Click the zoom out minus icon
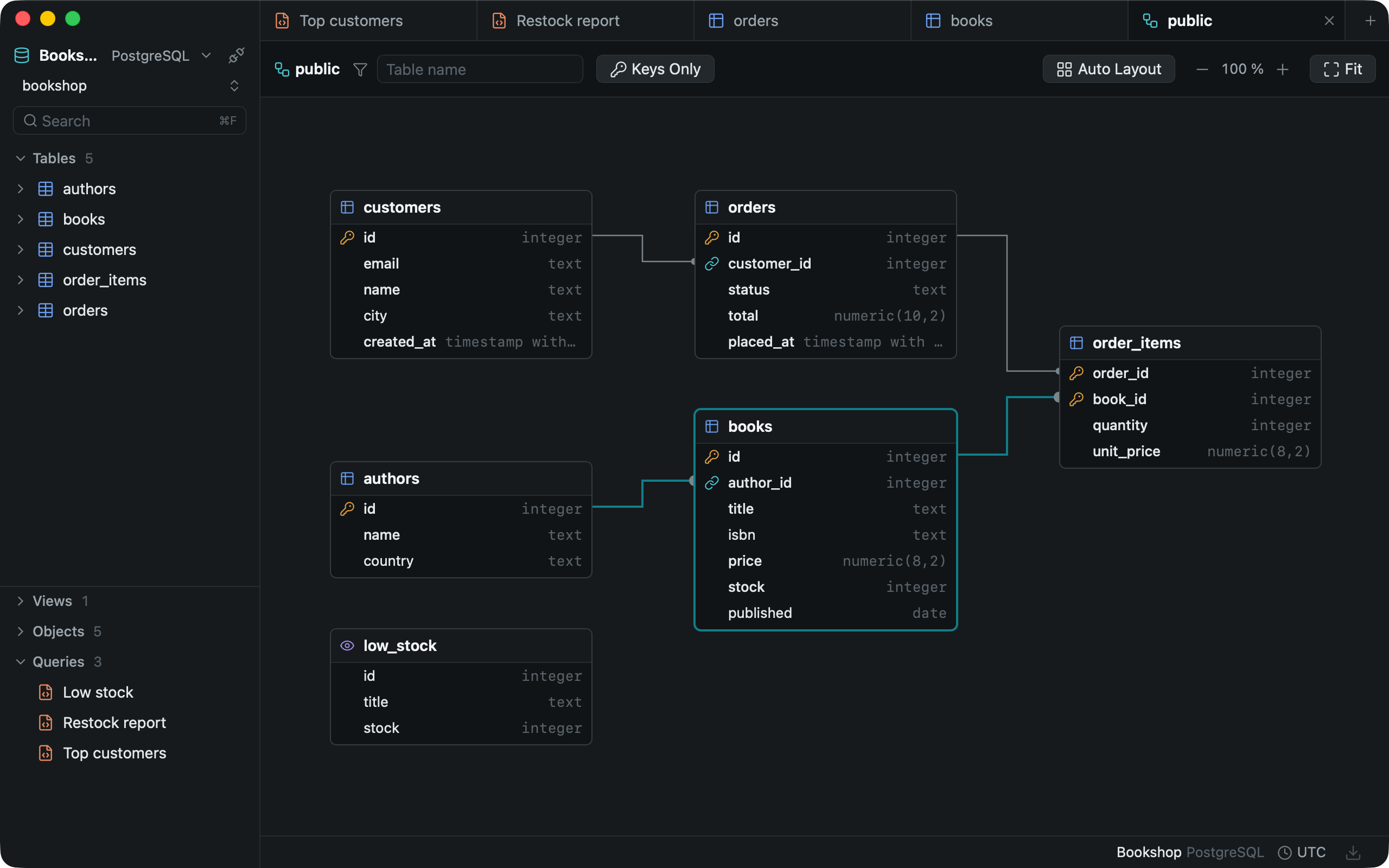This screenshot has width=1389, height=868. (1202, 69)
